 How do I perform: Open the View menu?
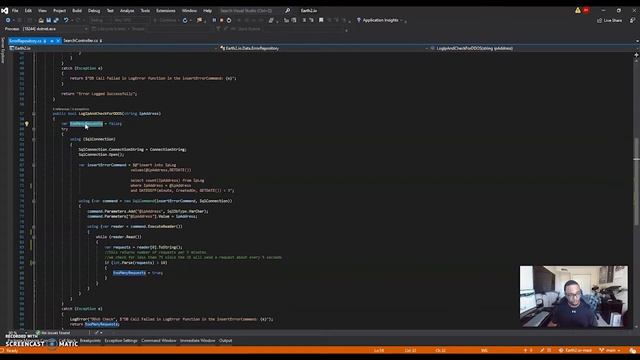click(42, 11)
